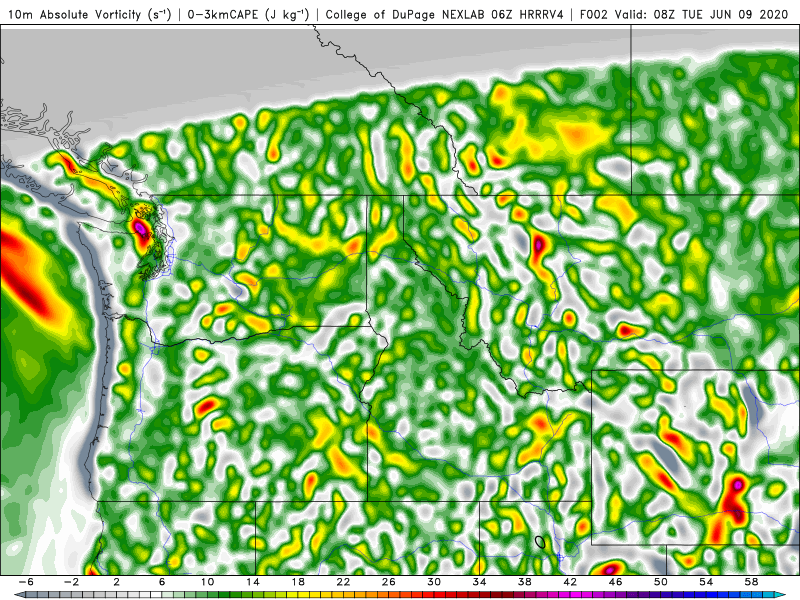This screenshot has width=800, height=600.
Task: Click the '50' color scale label
Action: (661, 582)
